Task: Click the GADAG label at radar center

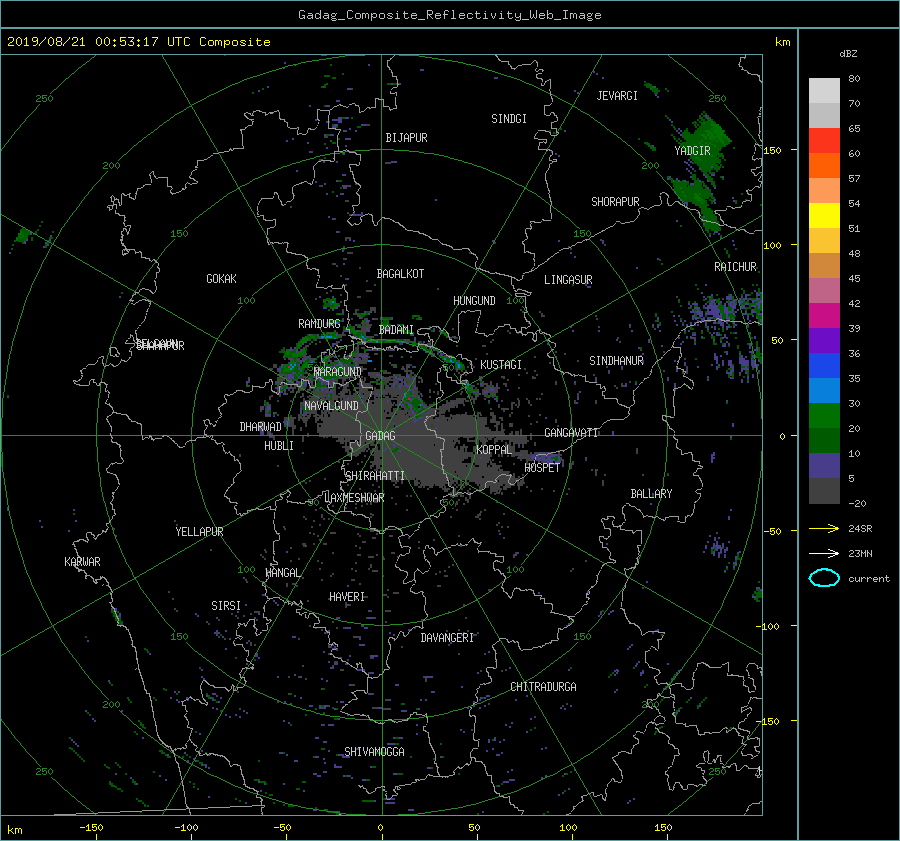Action: 380,436
